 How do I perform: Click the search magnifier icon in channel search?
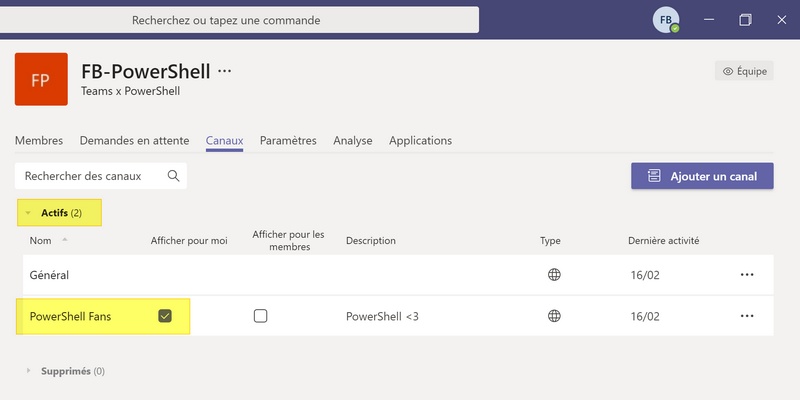click(x=173, y=176)
